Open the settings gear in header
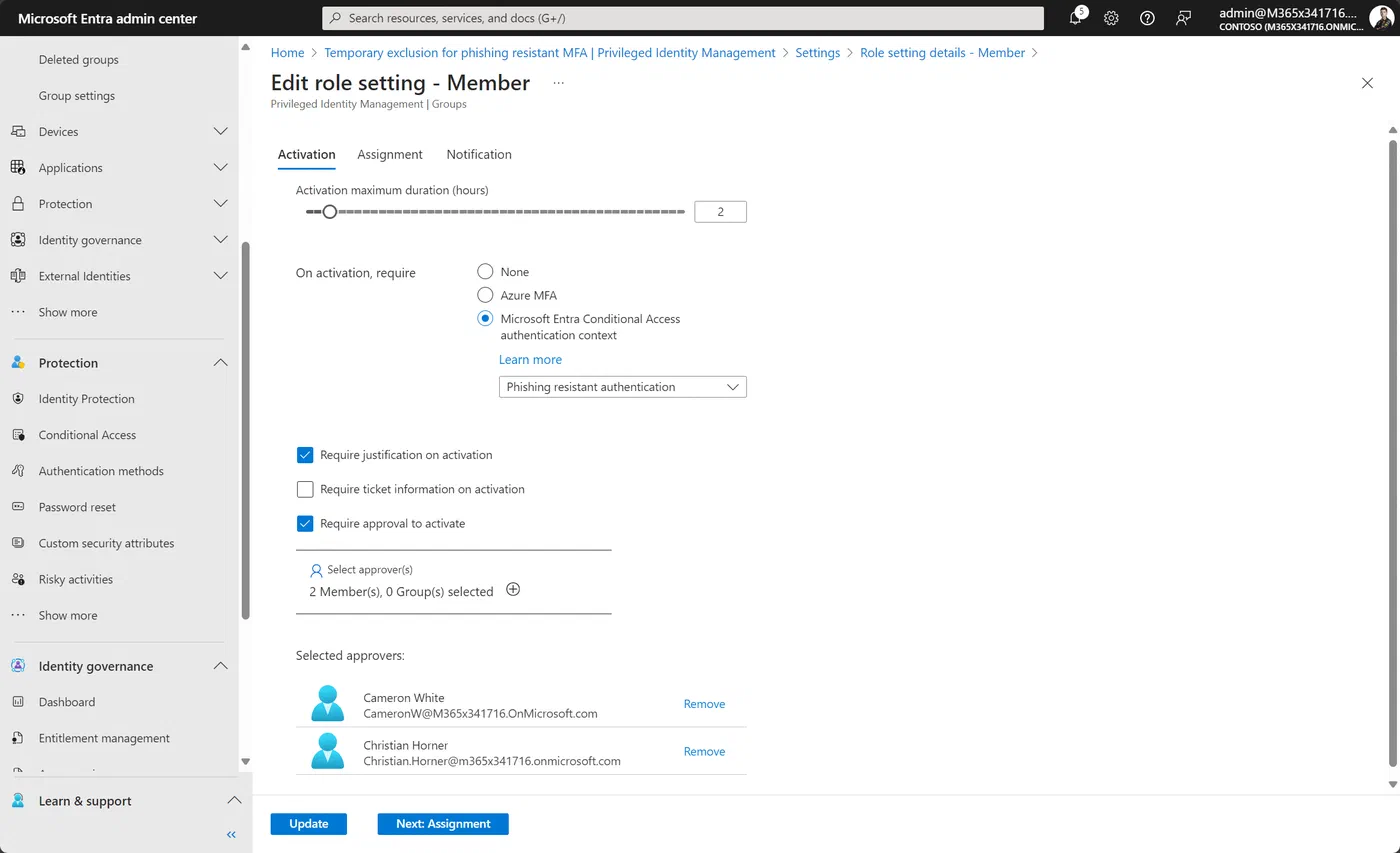 (1111, 18)
